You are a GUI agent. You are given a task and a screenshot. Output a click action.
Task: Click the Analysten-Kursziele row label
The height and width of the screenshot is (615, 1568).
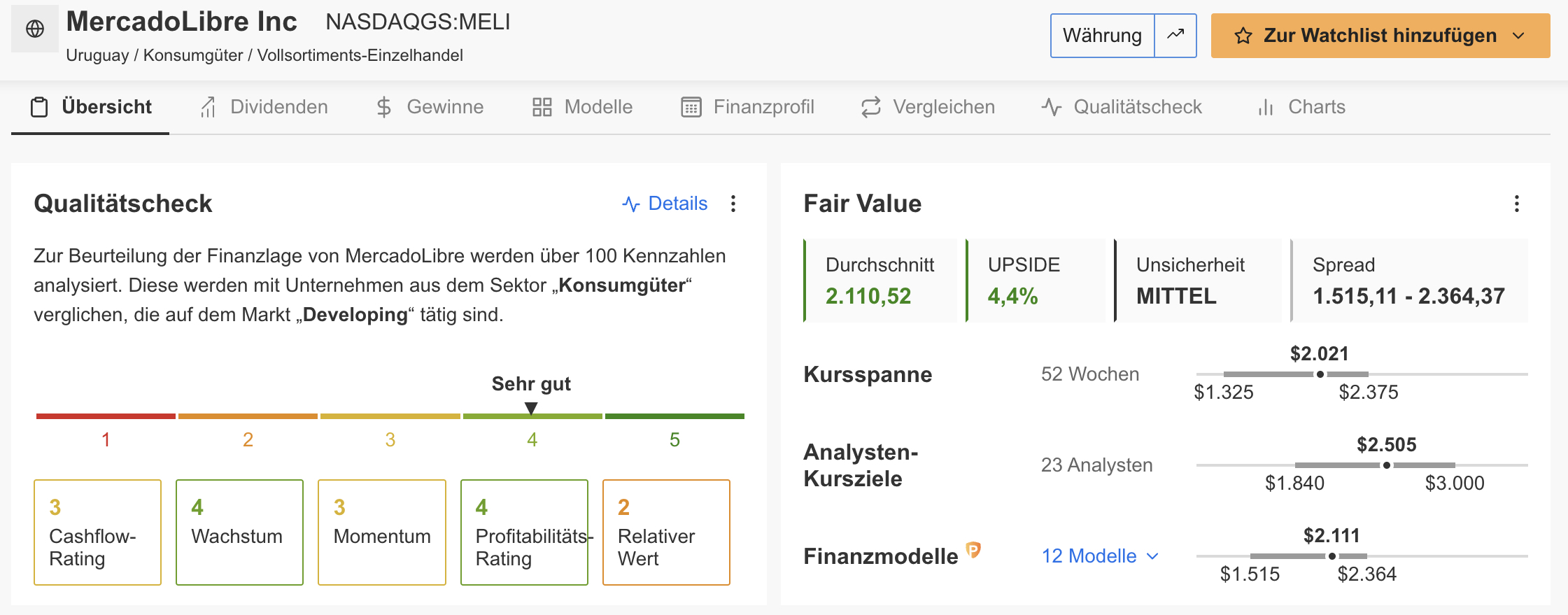(x=861, y=465)
